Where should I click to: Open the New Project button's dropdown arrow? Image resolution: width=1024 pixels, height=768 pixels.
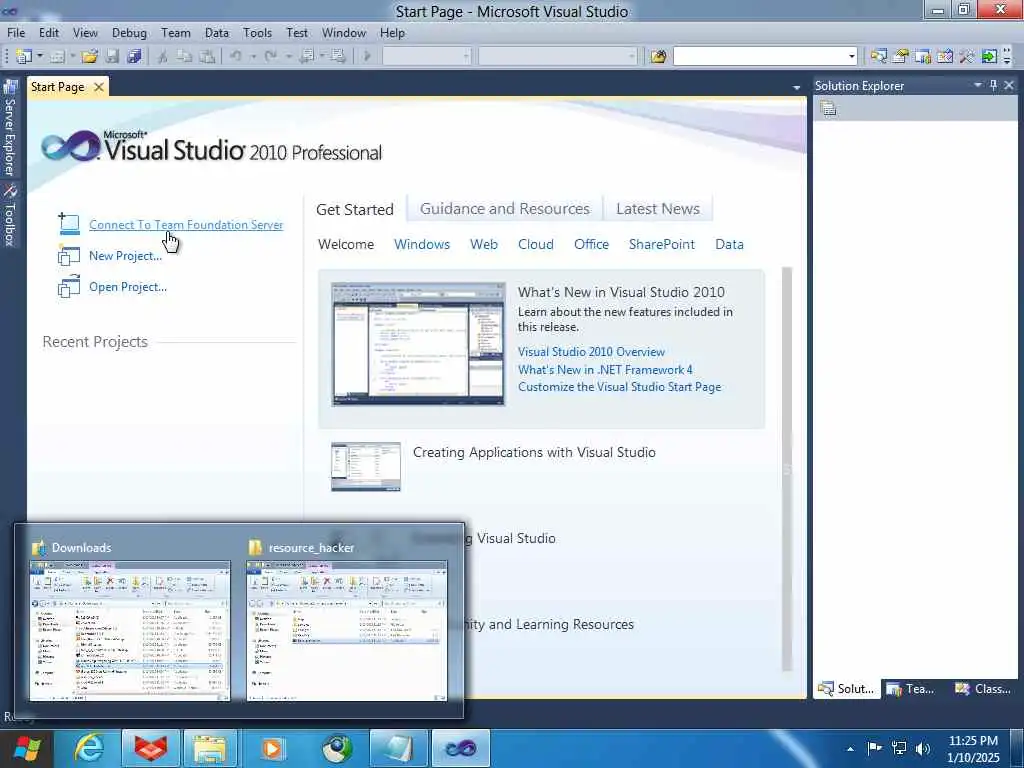[x=40, y=57]
